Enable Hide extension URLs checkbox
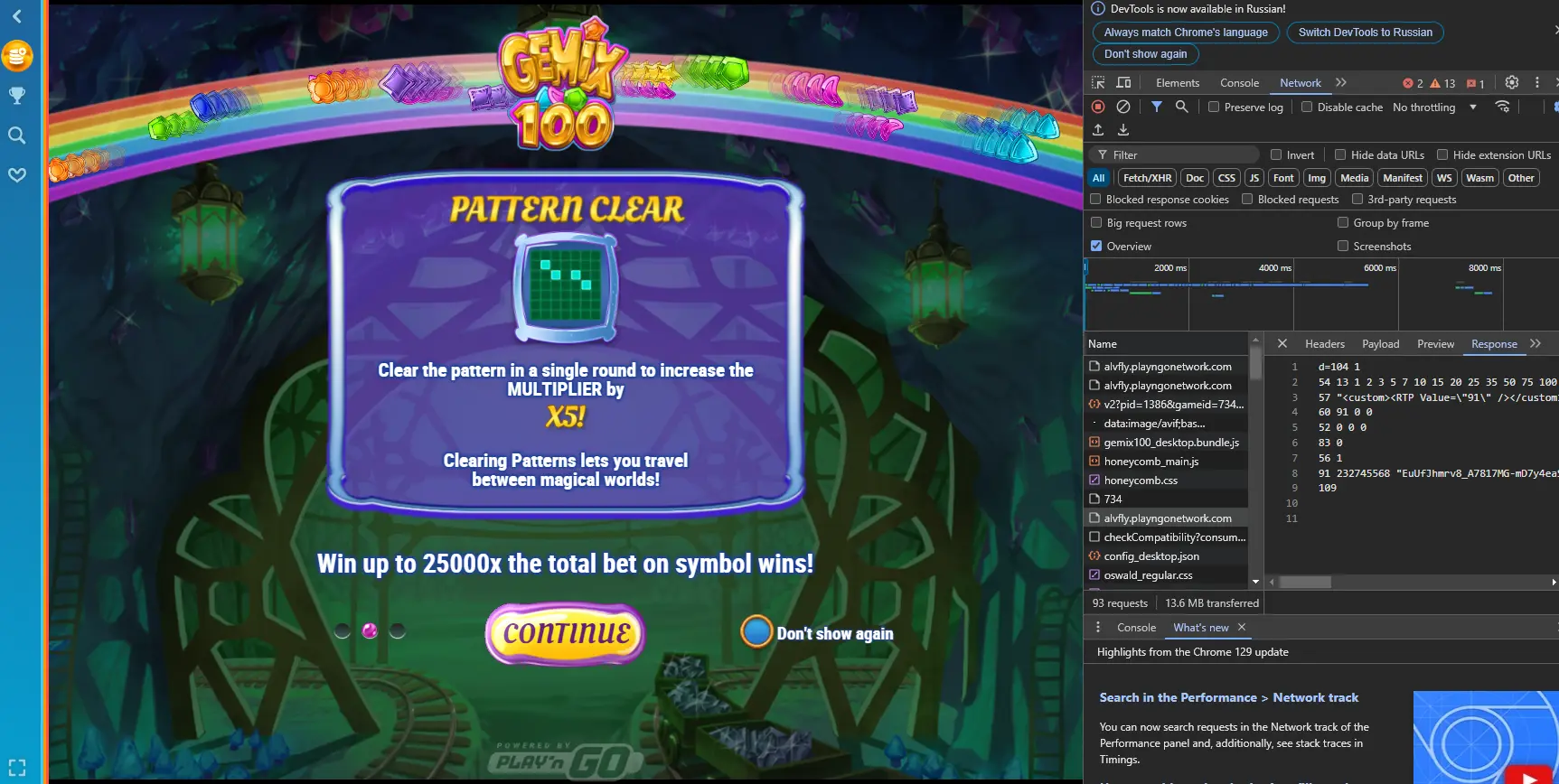 point(1442,154)
